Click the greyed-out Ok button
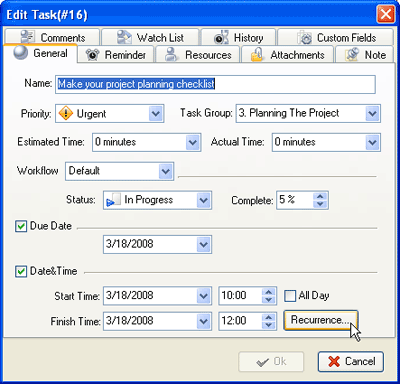 (x=271, y=362)
